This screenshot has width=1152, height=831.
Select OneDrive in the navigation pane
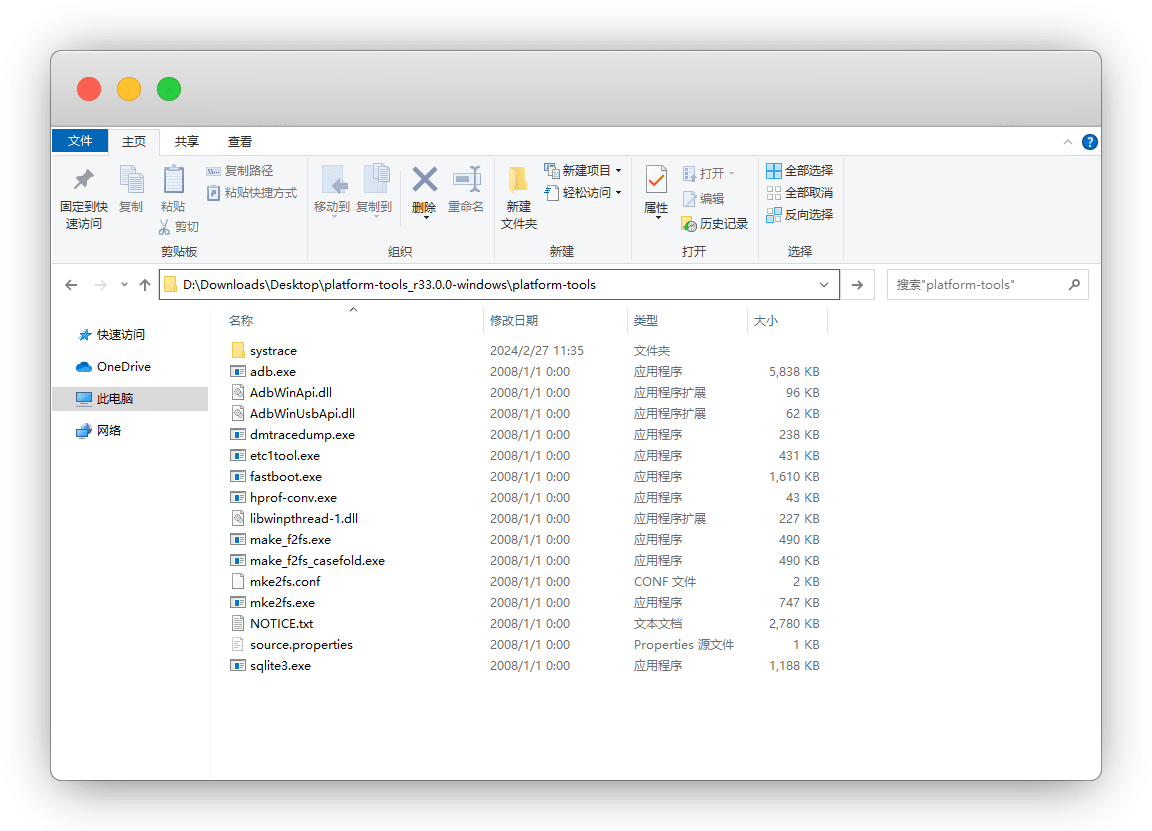(123, 367)
